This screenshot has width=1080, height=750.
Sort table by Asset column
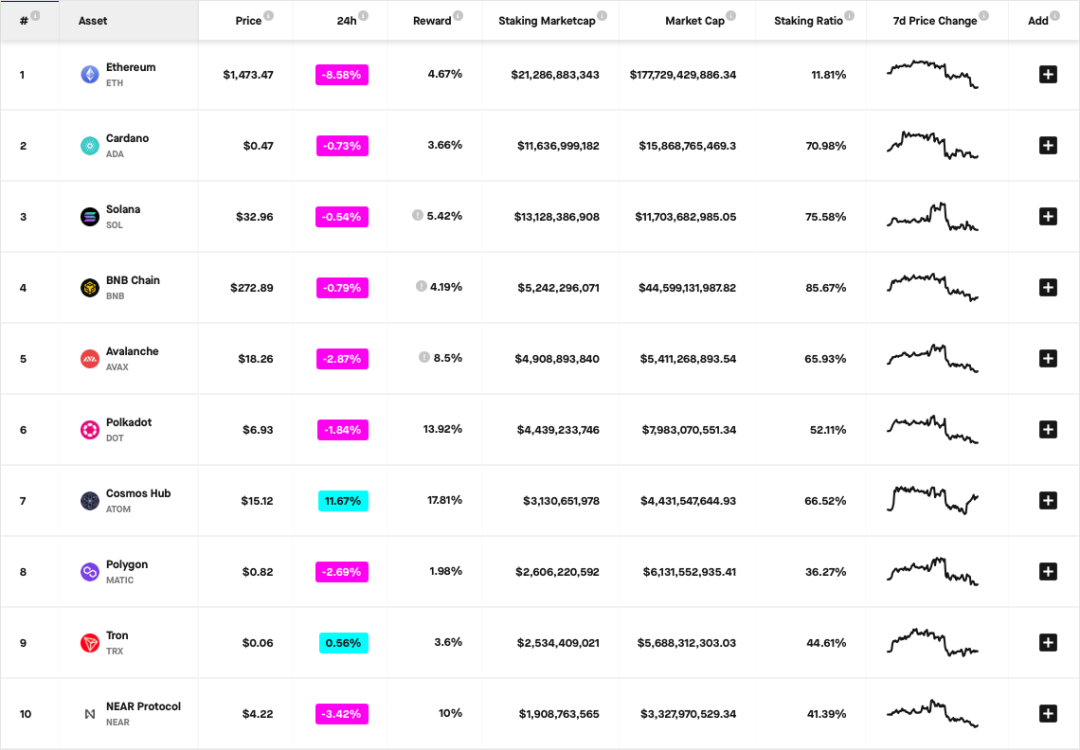point(92,21)
